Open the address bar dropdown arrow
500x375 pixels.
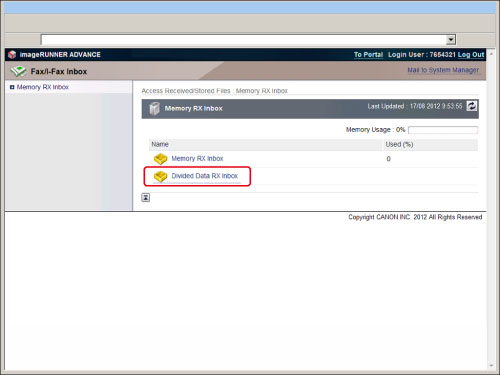tap(451, 40)
